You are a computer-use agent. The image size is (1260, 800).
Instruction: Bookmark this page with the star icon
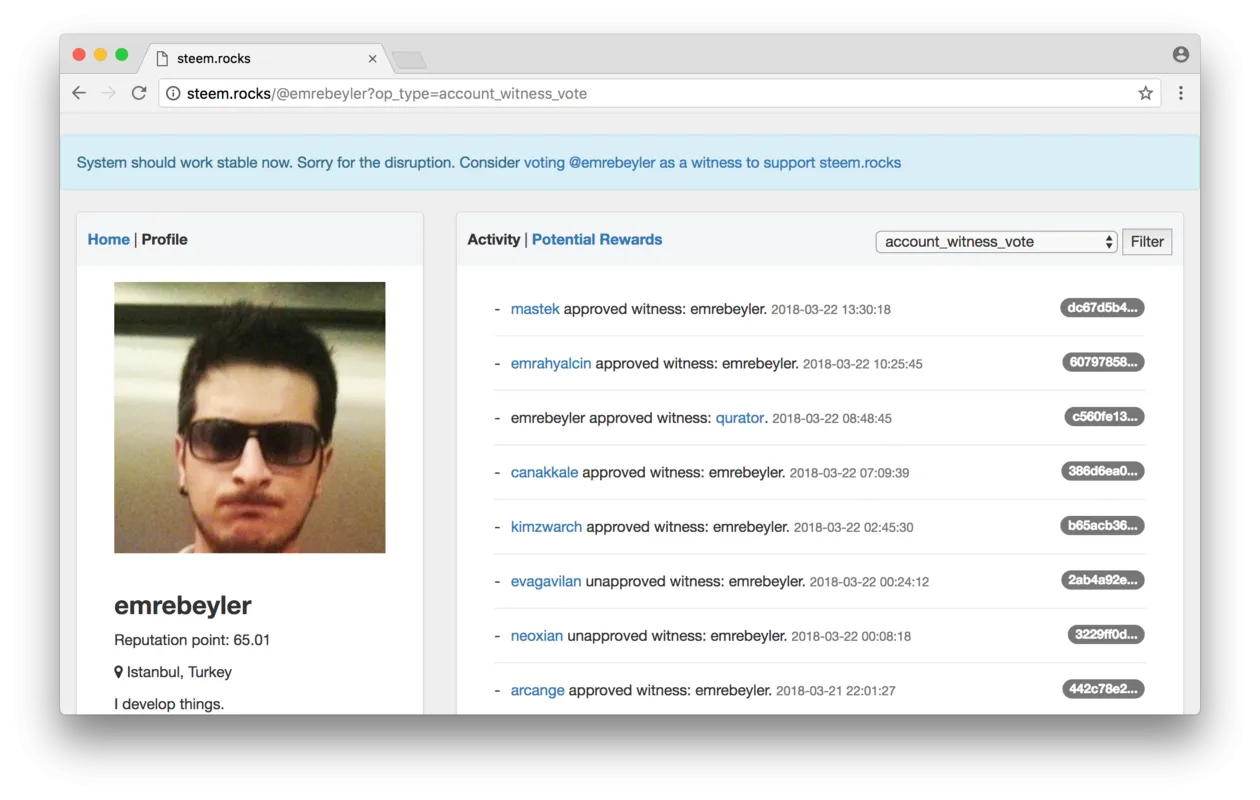[1146, 93]
